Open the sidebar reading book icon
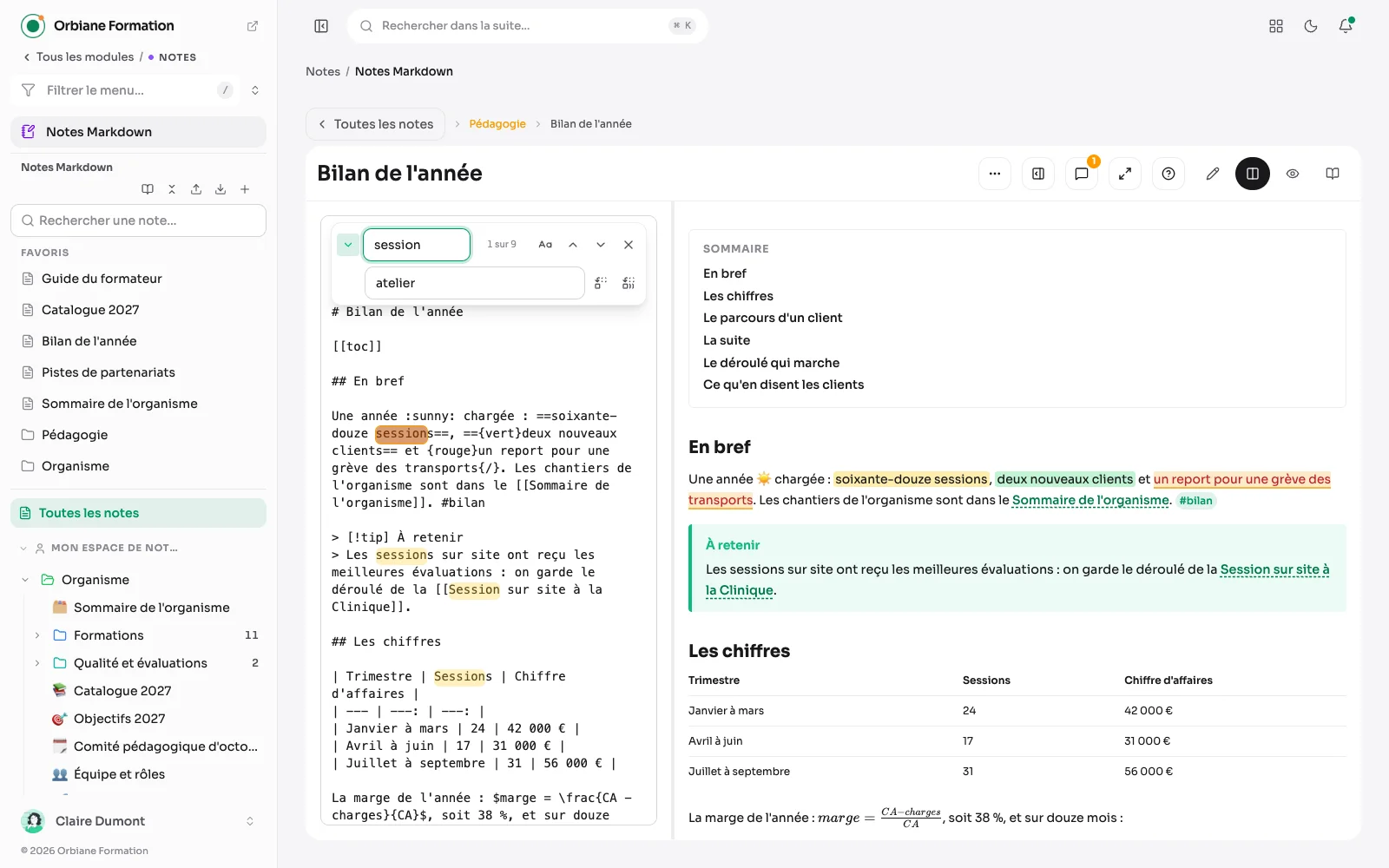The width and height of the screenshot is (1389, 868). [148, 189]
